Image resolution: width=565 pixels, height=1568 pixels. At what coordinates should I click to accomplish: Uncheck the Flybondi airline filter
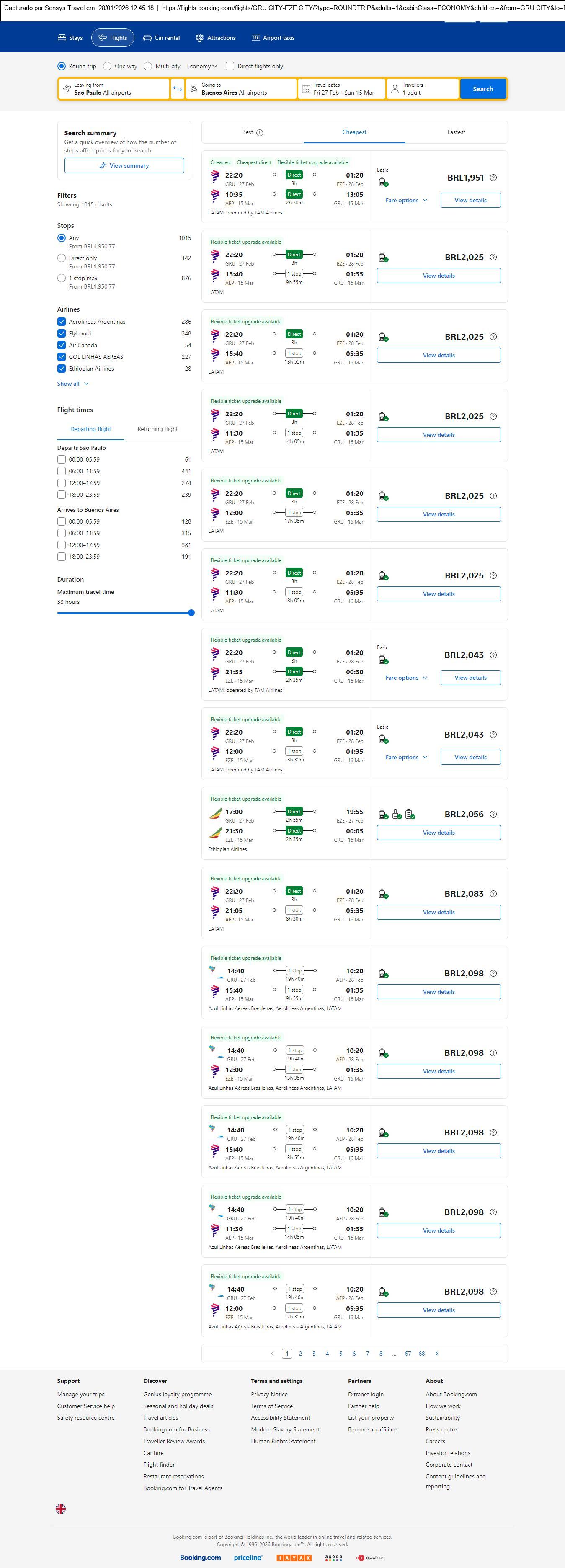coord(62,333)
